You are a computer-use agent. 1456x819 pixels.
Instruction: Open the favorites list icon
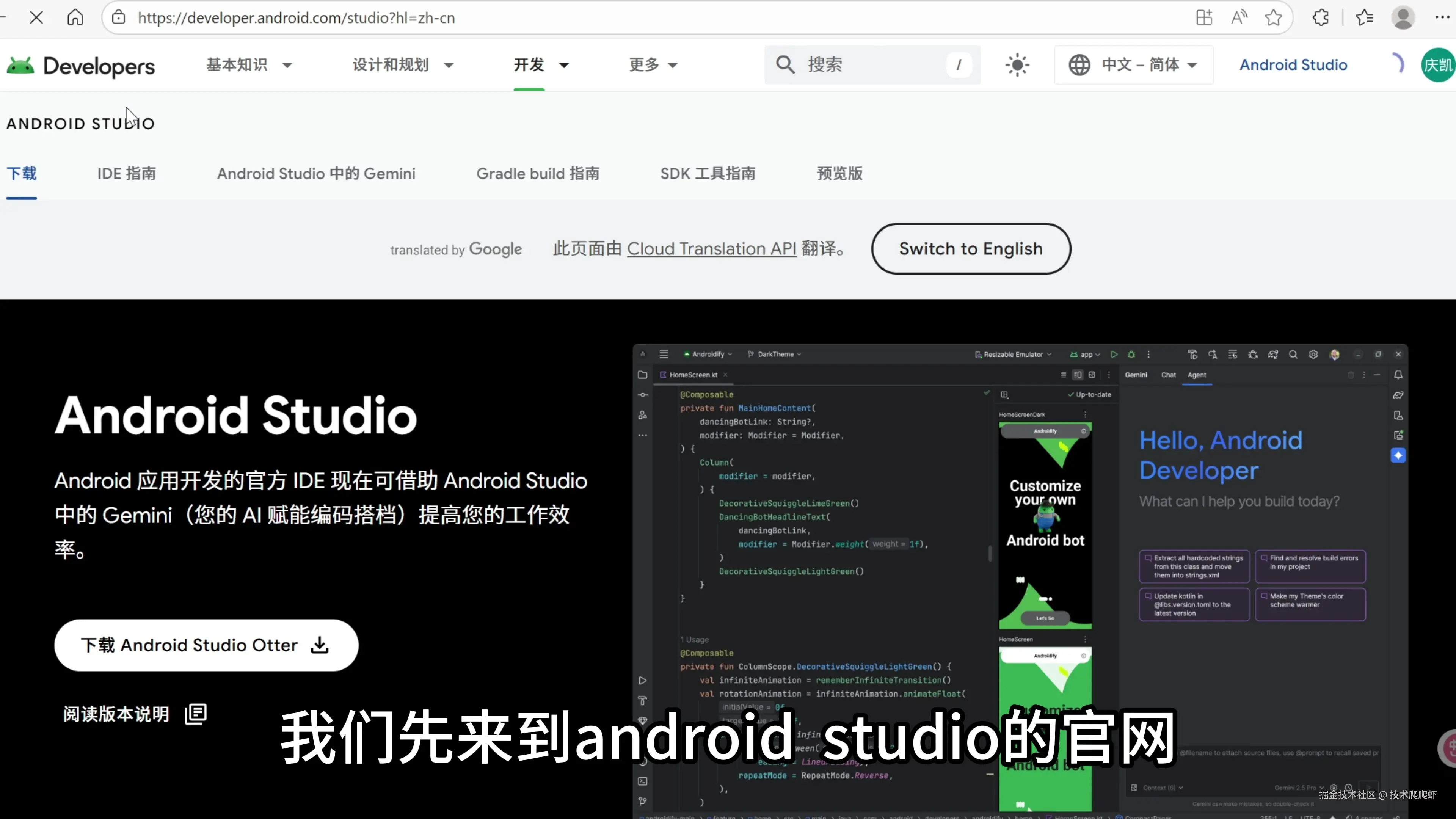1364,17
